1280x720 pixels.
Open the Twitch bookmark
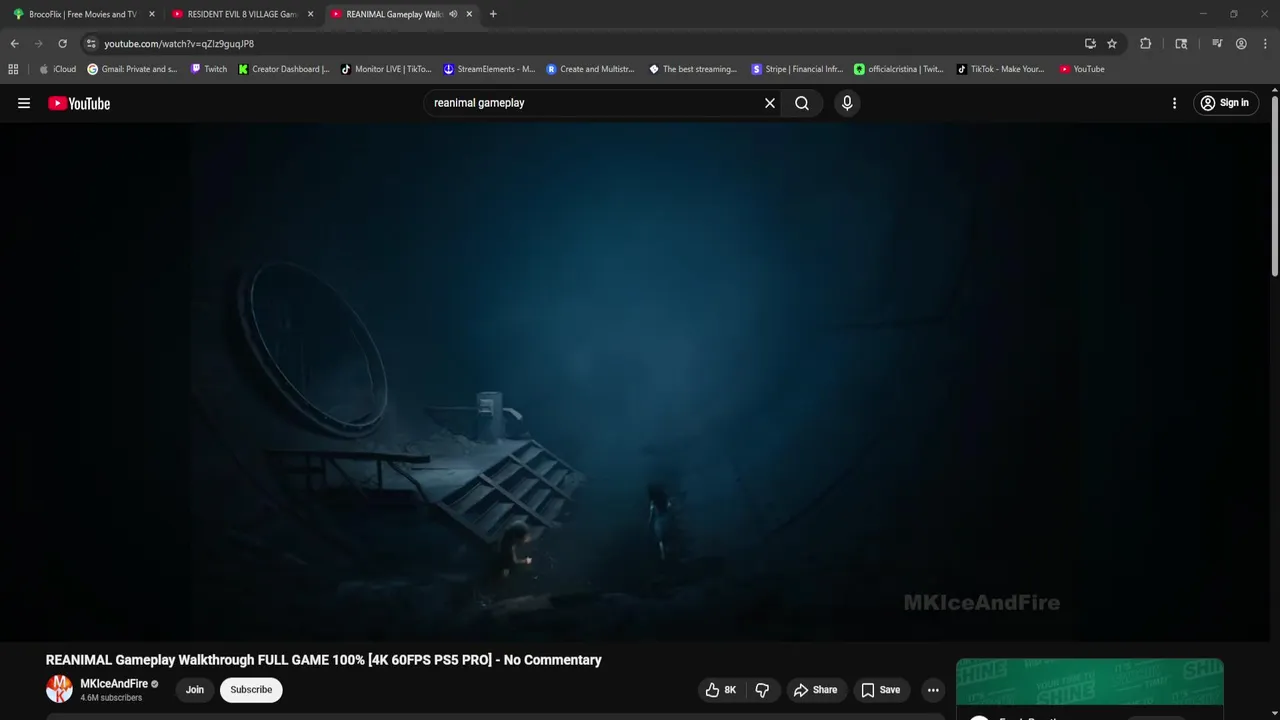click(208, 69)
